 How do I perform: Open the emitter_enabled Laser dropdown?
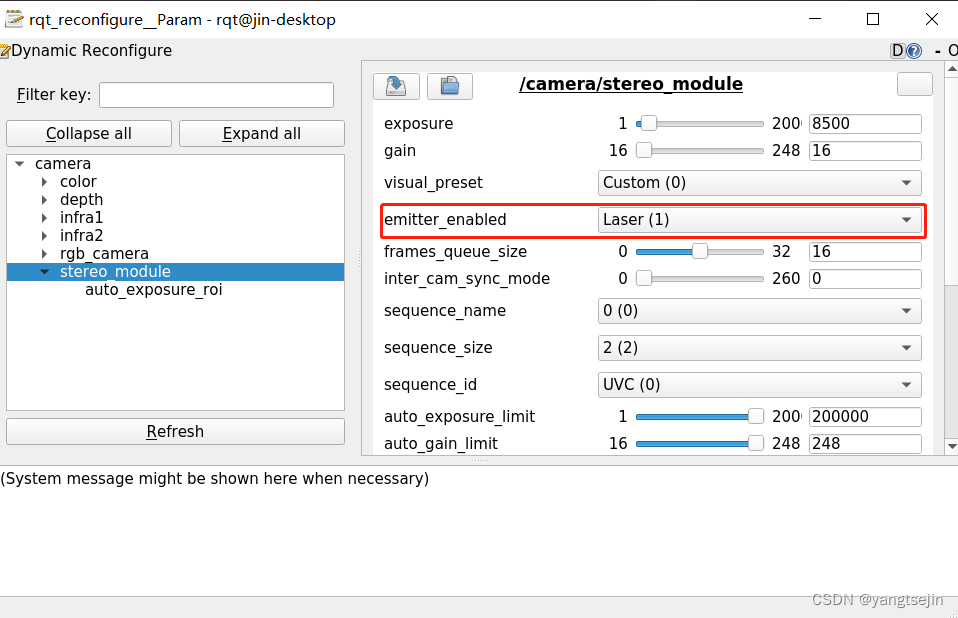tap(759, 220)
